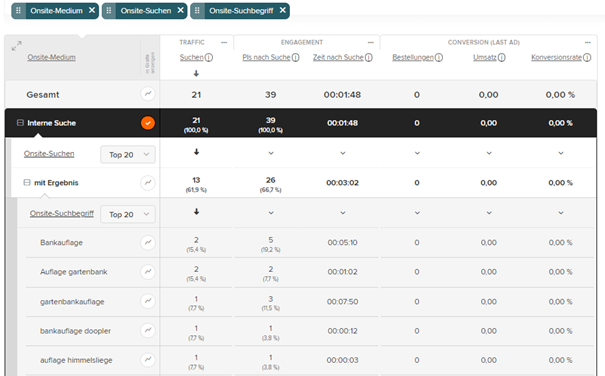Sort Onsite-Suchen by Zeit nach Suche chevron

[343, 153]
